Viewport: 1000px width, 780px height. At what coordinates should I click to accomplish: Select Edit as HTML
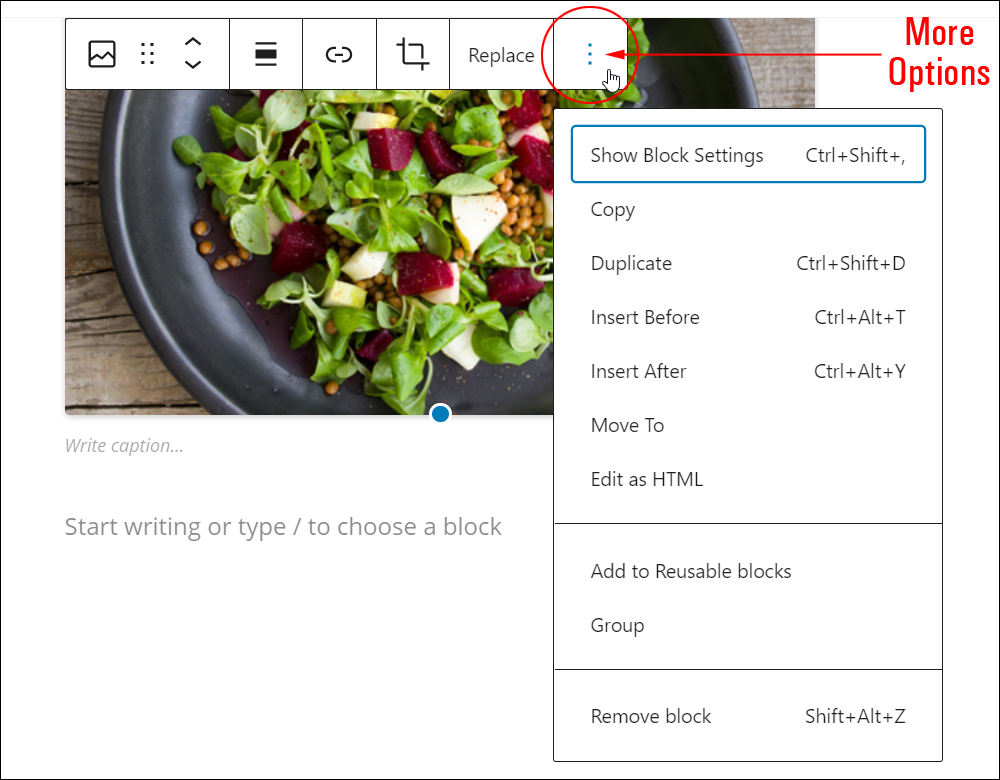tap(748, 479)
